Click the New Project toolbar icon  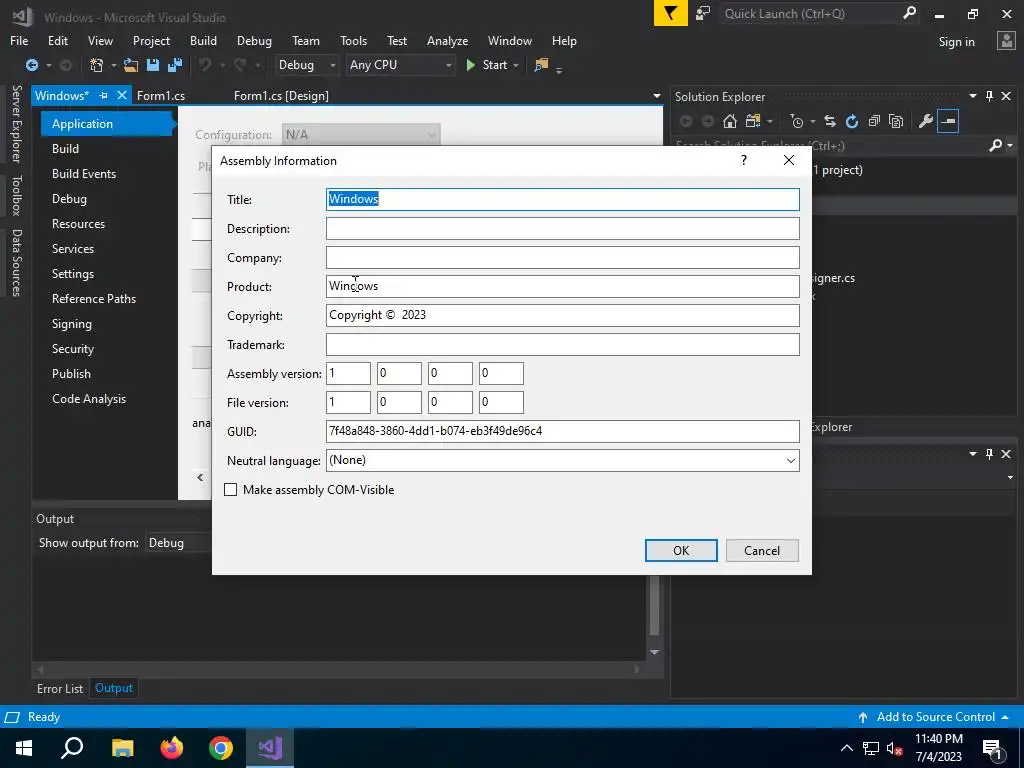coord(97,65)
